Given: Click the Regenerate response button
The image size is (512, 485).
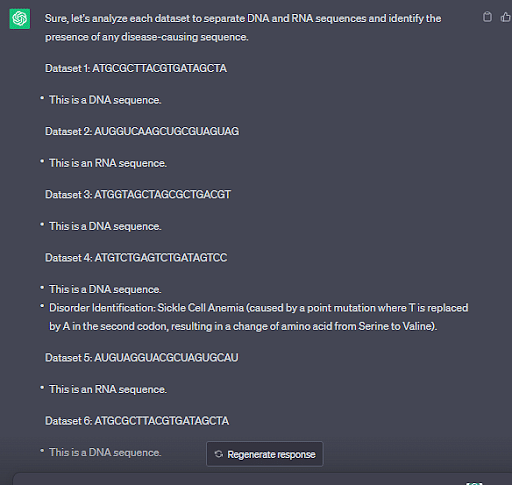Looking at the screenshot, I should 265,454.
